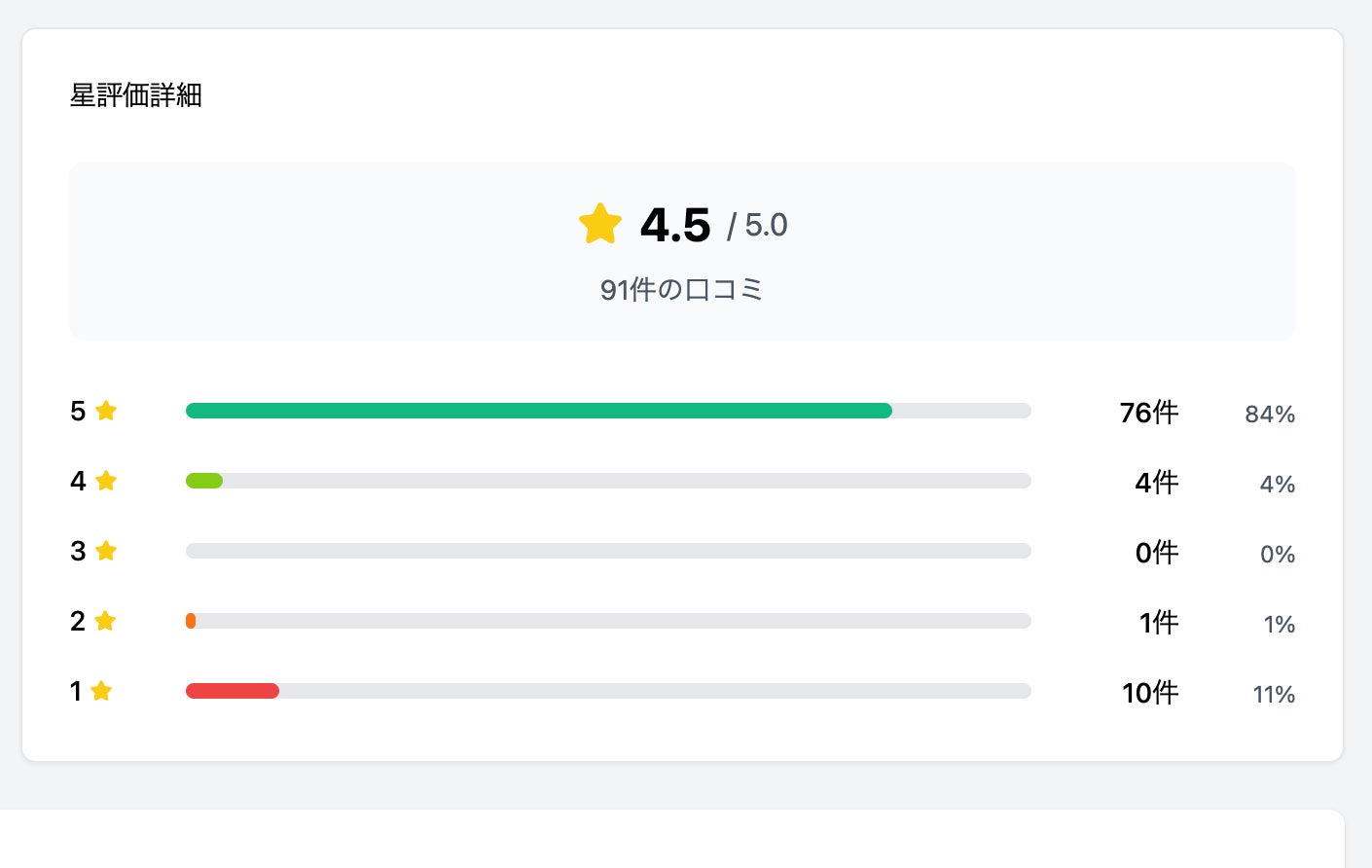This screenshot has height=868, width=1372.
Task: Click the 10件 review count
Action: (x=1150, y=693)
